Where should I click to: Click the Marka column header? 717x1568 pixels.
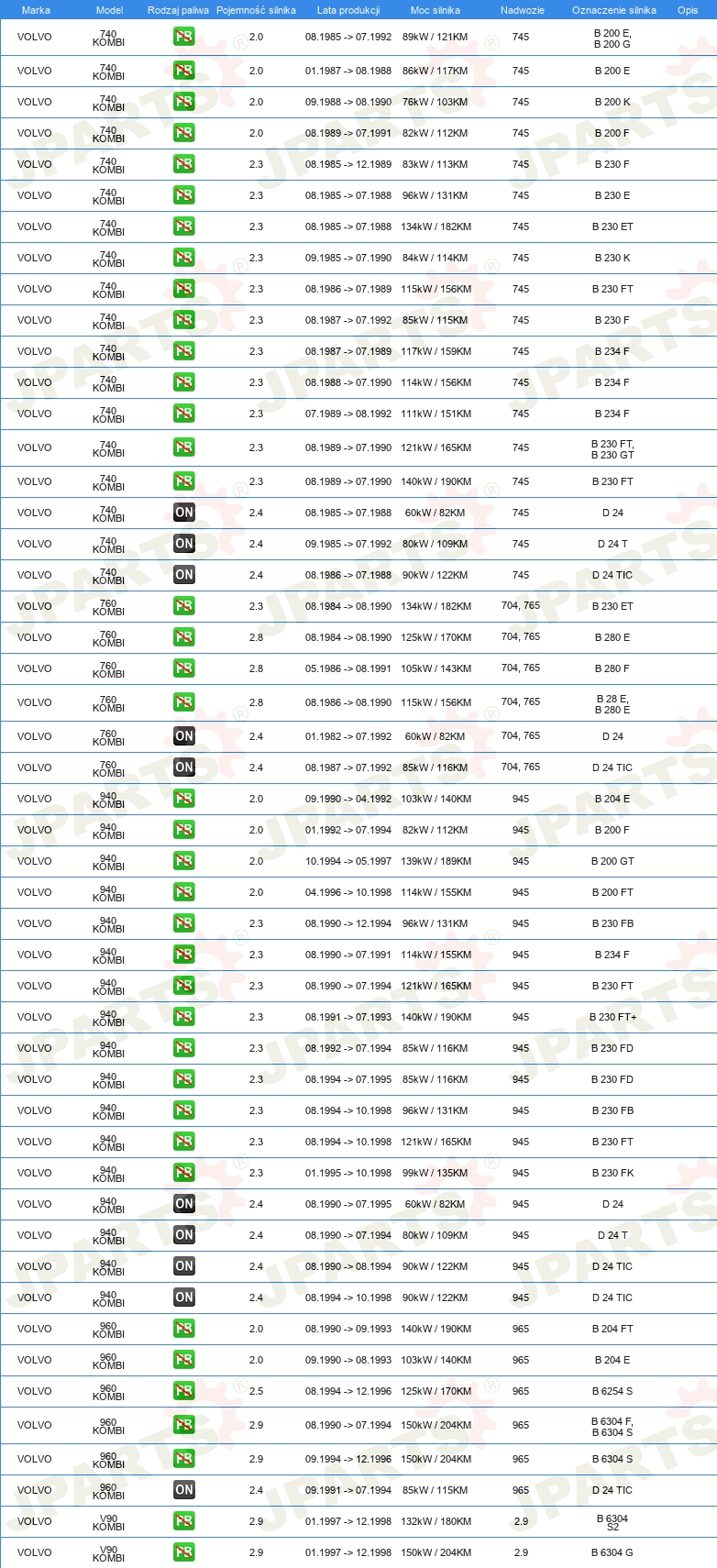[x=36, y=10]
